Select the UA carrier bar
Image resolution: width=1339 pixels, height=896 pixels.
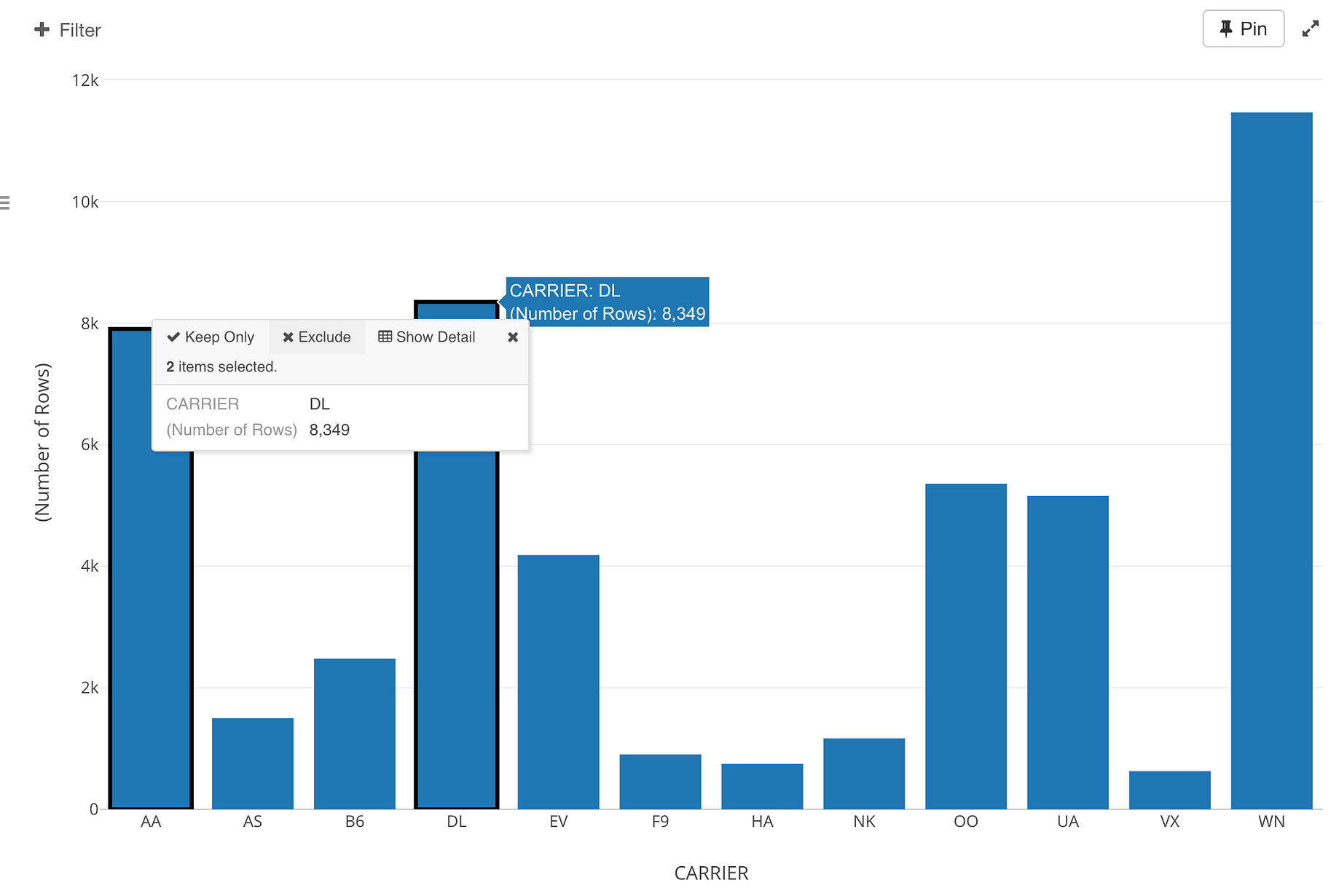1068,653
